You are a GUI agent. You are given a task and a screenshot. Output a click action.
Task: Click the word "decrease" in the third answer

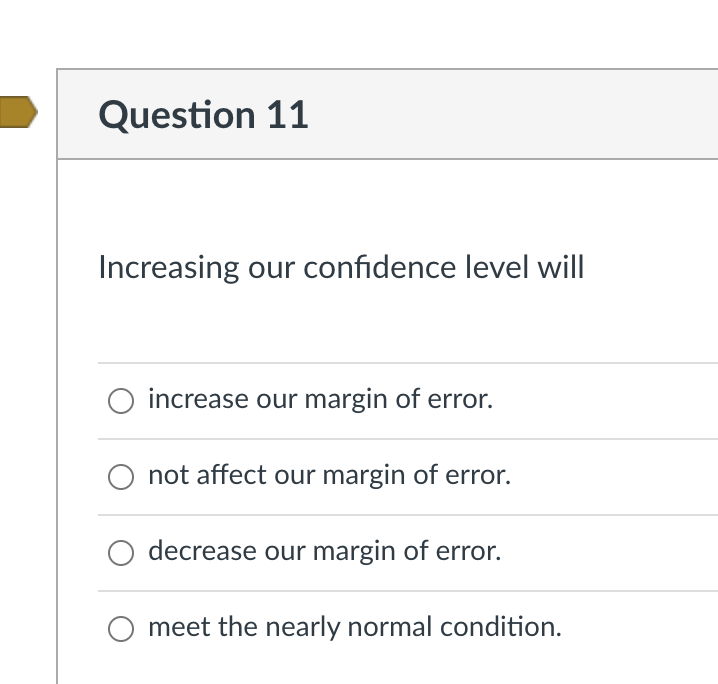(202, 551)
